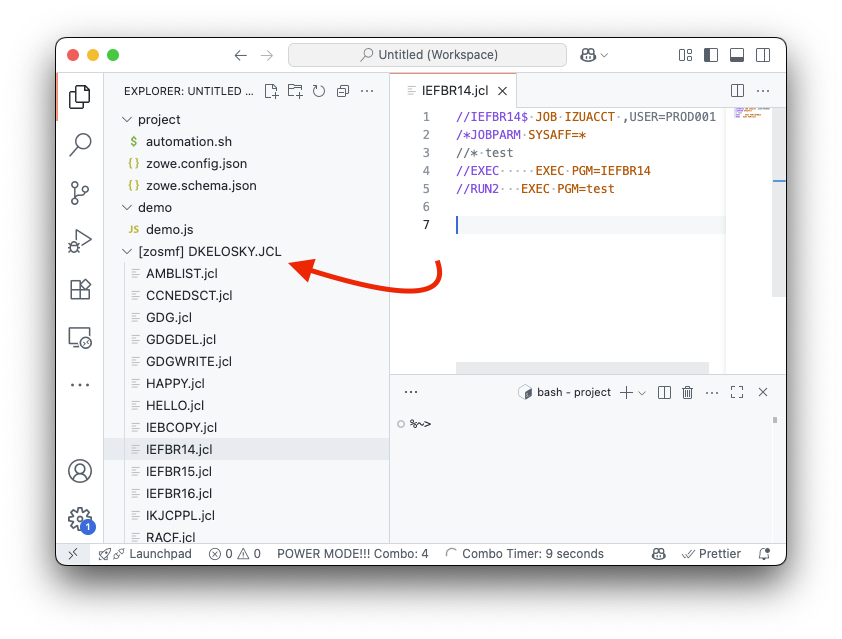Click the errors and warnings counter
This screenshot has width=842, height=639.
(x=233, y=553)
